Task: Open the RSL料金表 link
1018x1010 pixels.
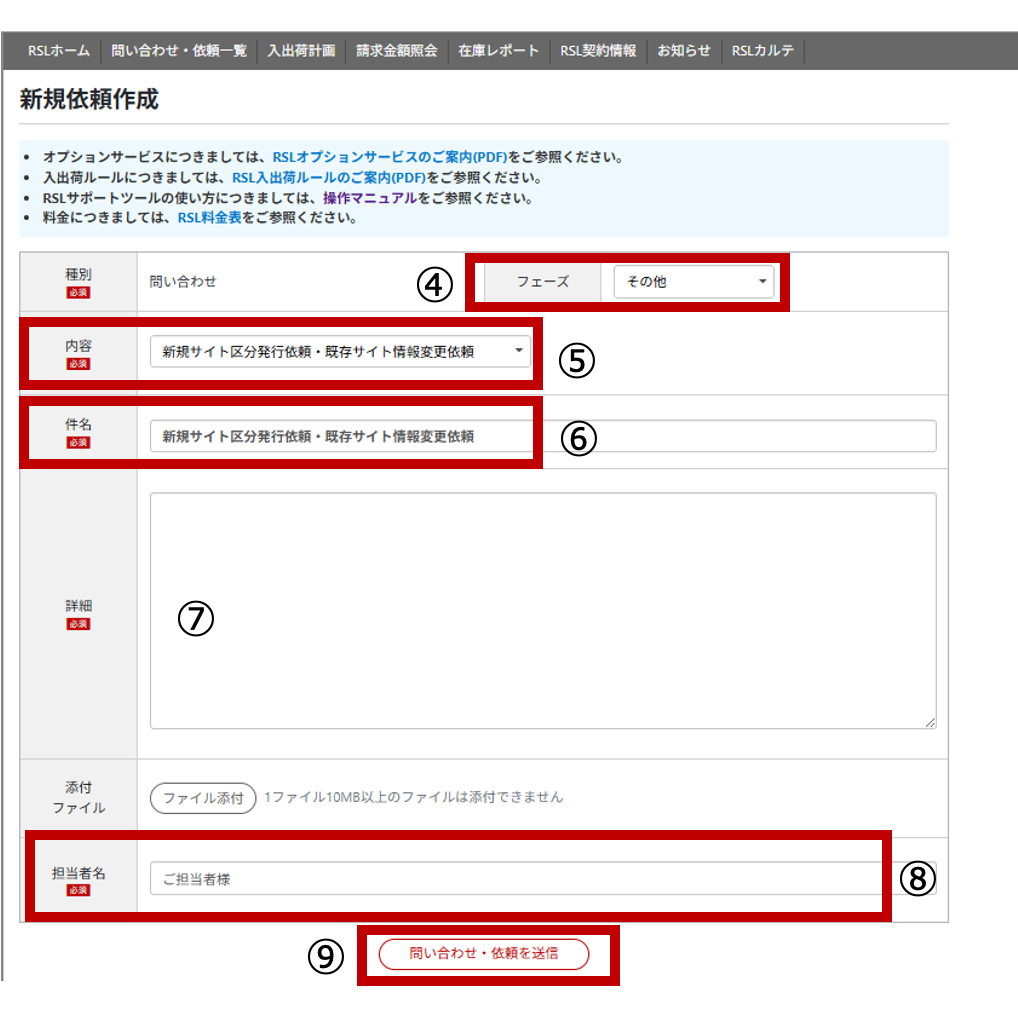Action: coord(209,217)
